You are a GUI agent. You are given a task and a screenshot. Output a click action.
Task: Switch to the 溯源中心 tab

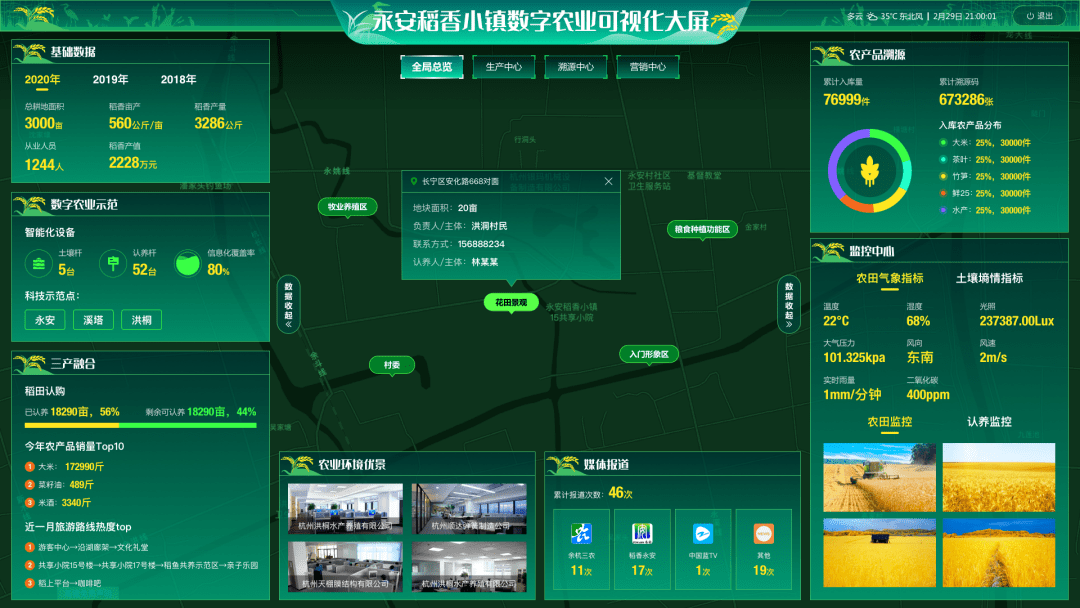[575, 67]
